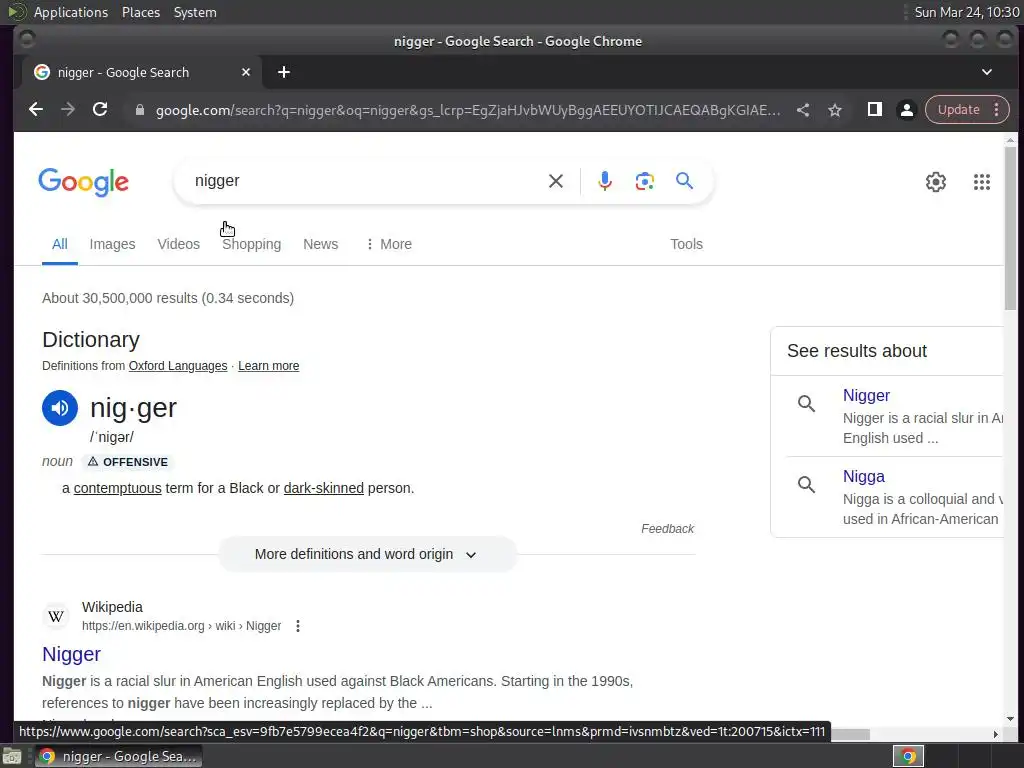Click inside the Google search input field
This screenshot has height=768, width=1024.
point(366,181)
